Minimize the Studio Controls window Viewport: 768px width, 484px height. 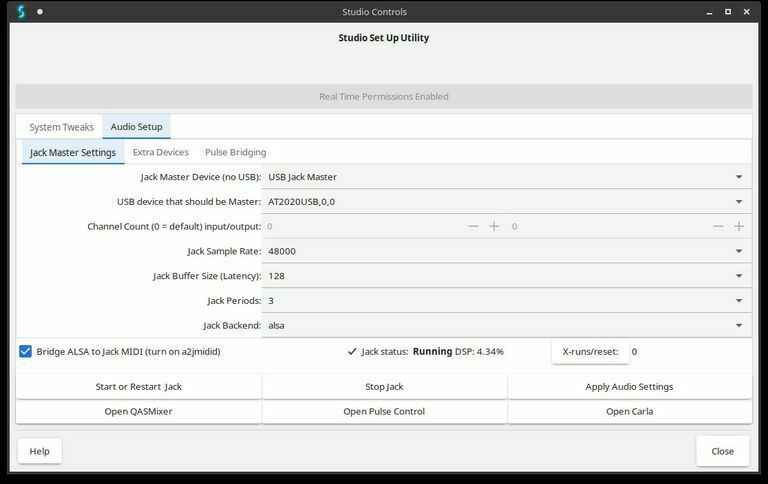point(709,12)
